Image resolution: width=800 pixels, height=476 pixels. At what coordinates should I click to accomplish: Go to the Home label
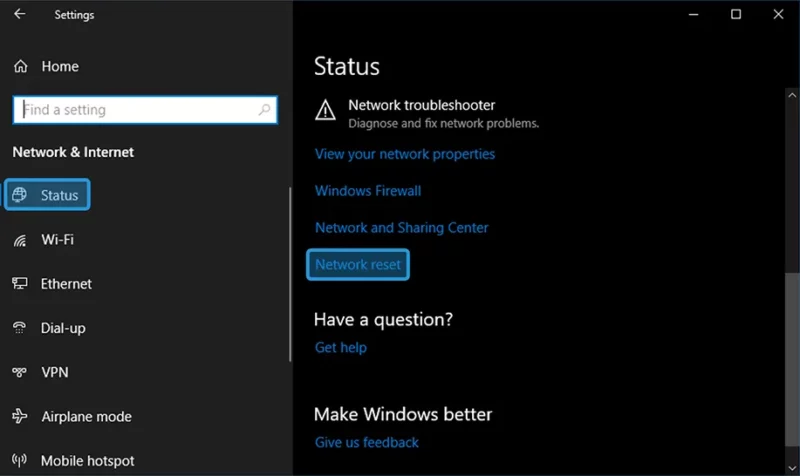click(x=60, y=66)
